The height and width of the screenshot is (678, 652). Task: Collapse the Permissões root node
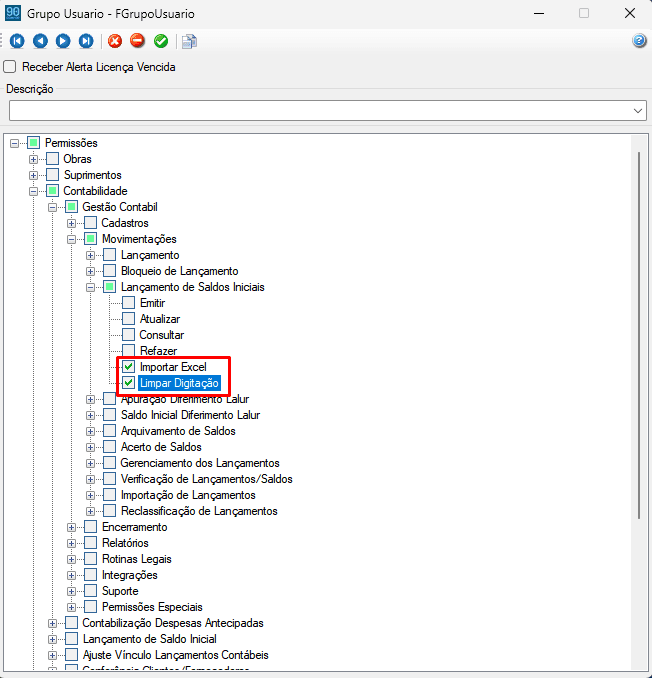15,143
